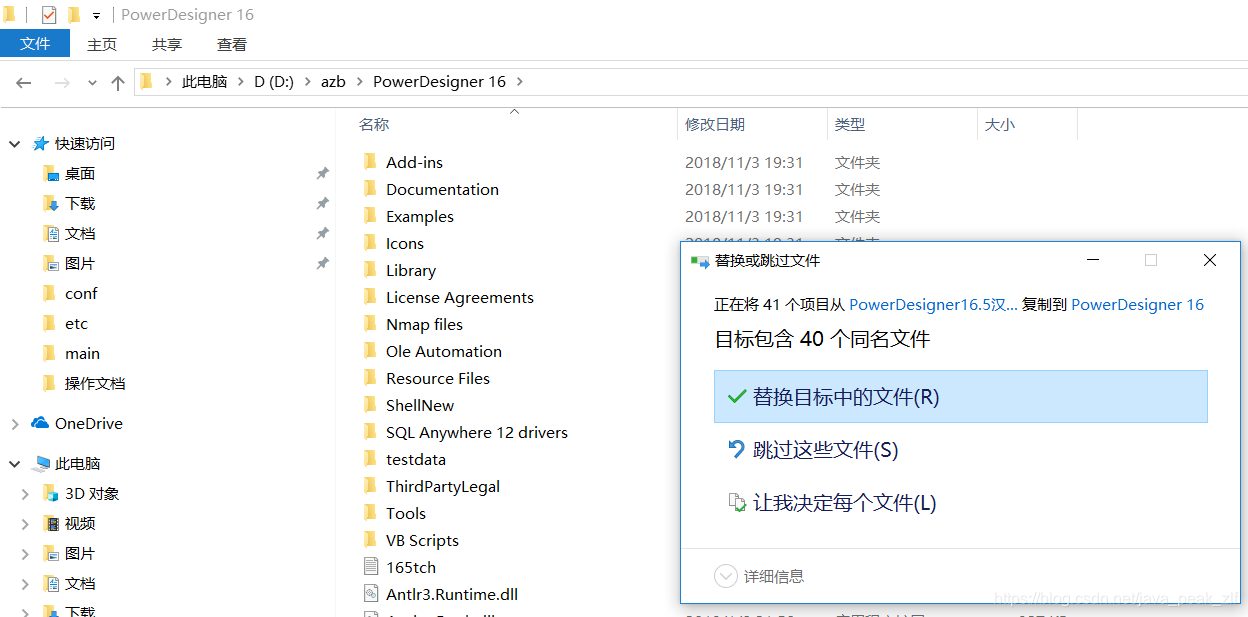Screen dimensions: 1248x617
Task: Go up one folder level arrow
Action: click(x=117, y=83)
